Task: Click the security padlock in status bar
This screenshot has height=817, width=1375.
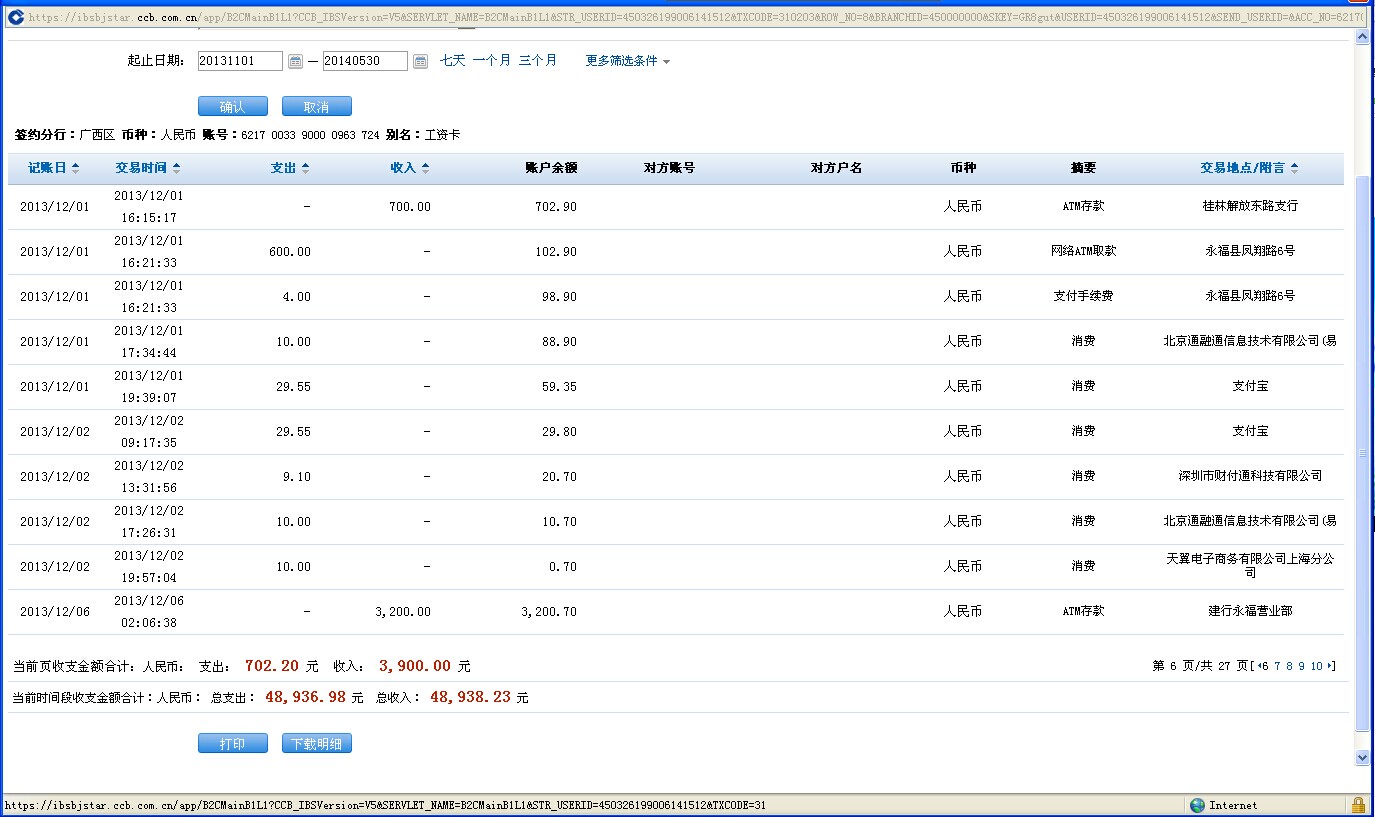Action: point(1358,805)
